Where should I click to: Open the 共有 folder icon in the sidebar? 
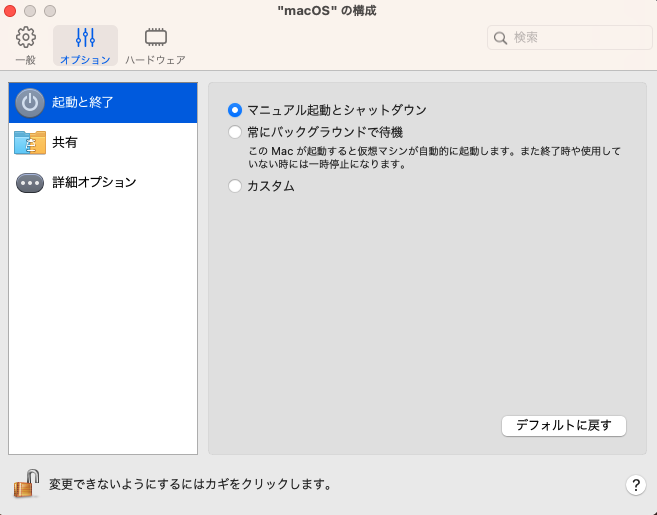coord(31,143)
